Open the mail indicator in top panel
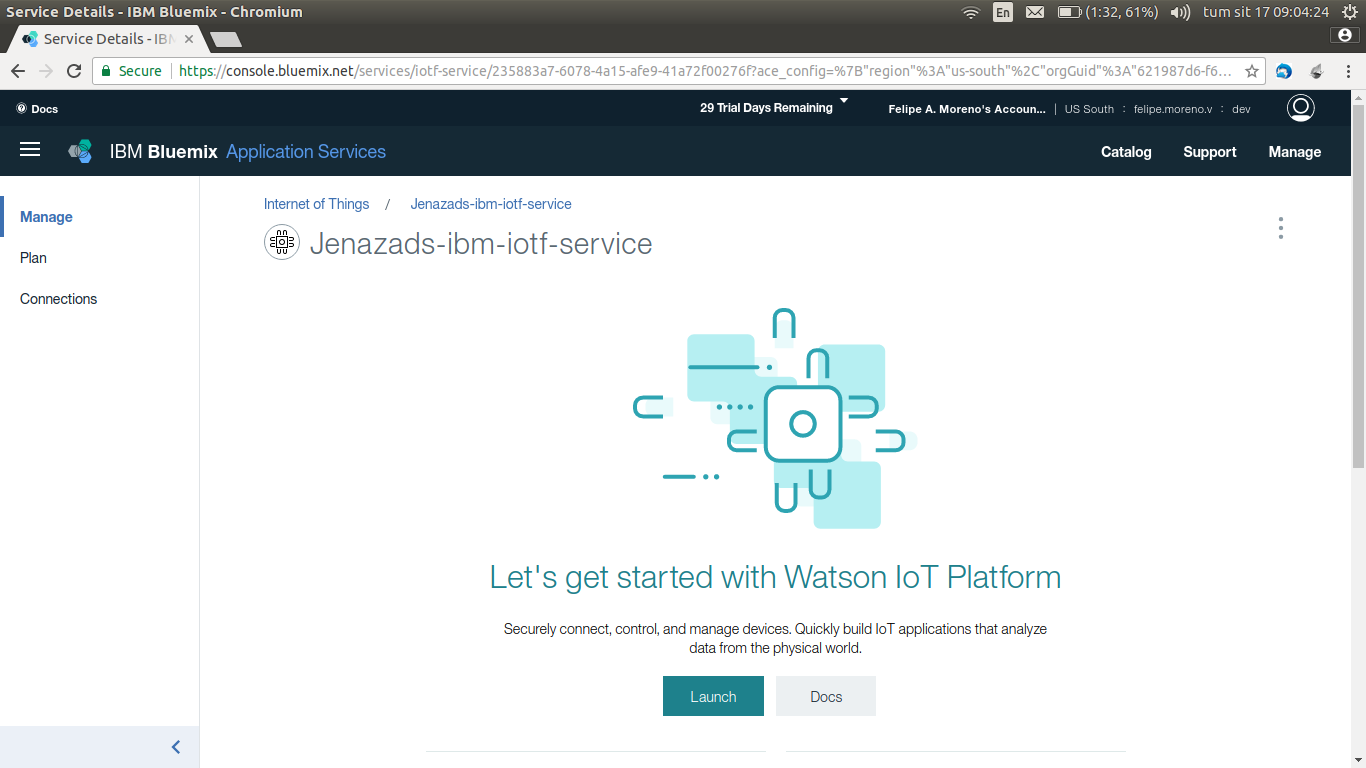 point(1035,12)
